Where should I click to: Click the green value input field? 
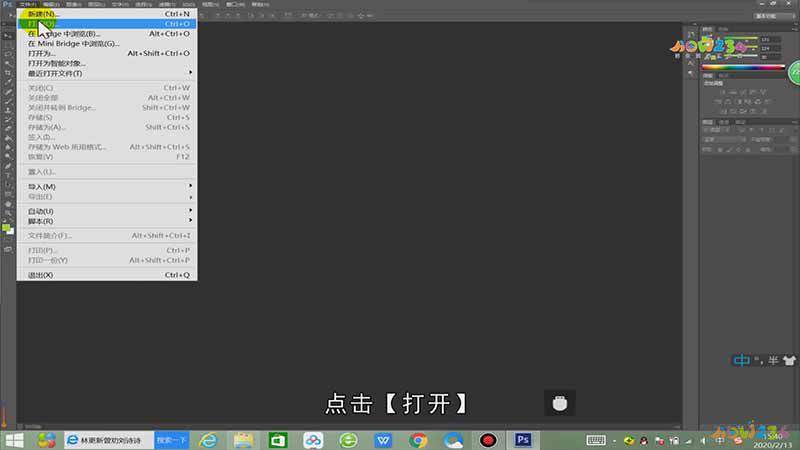[x=770, y=48]
